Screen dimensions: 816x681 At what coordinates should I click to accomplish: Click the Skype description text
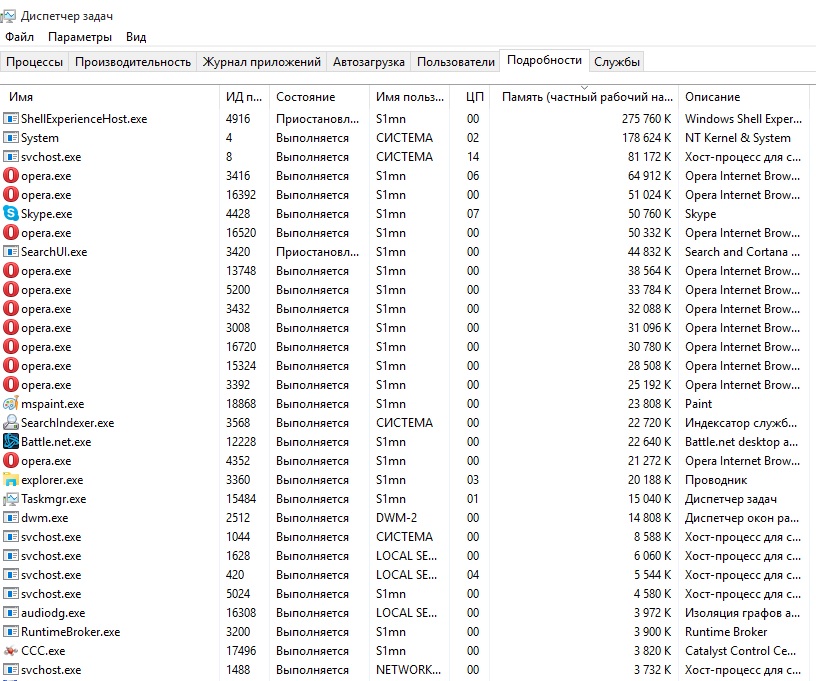[700, 214]
